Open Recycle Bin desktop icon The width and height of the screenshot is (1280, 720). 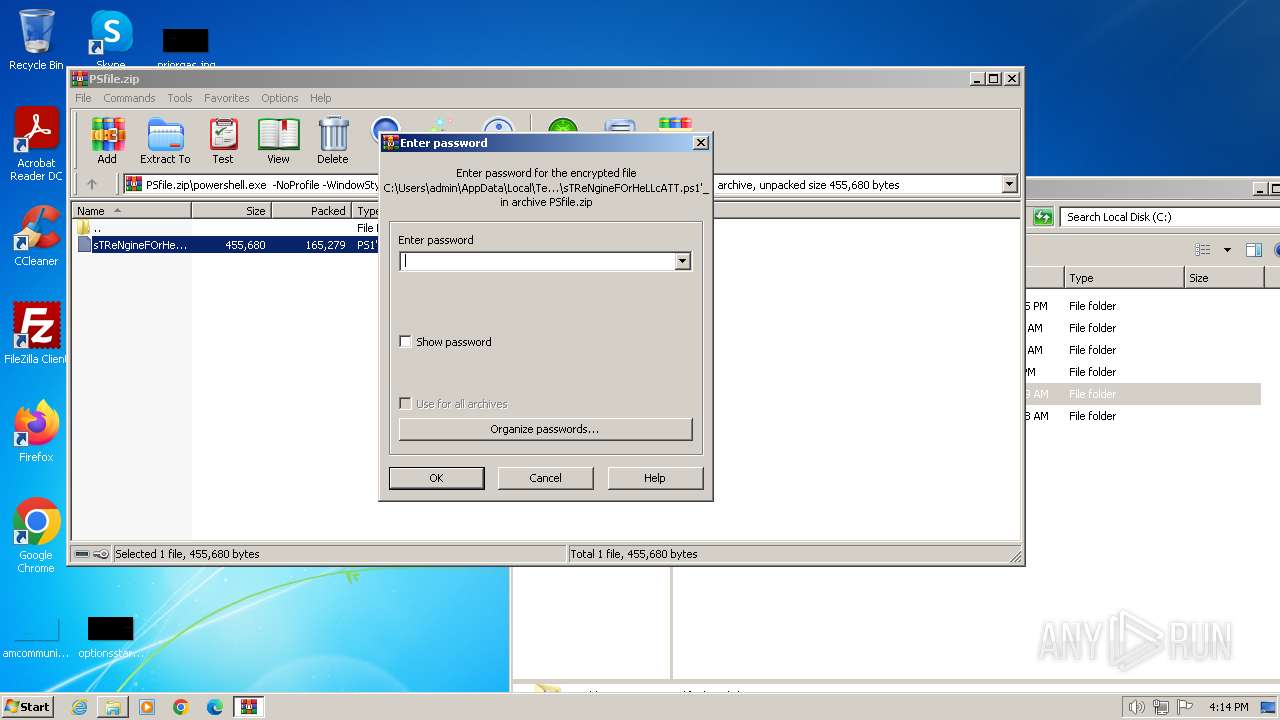(36, 40)
